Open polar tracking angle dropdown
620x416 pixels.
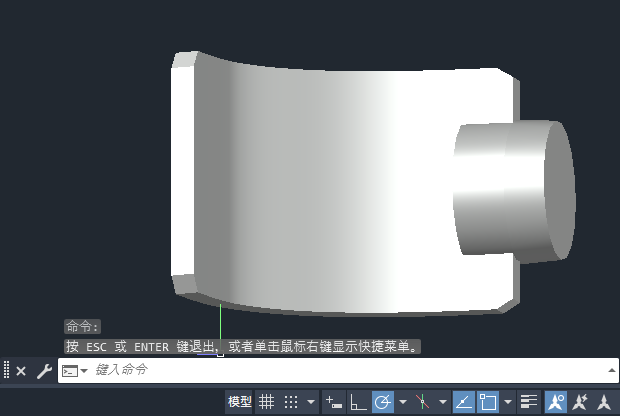tap(403, 402)
